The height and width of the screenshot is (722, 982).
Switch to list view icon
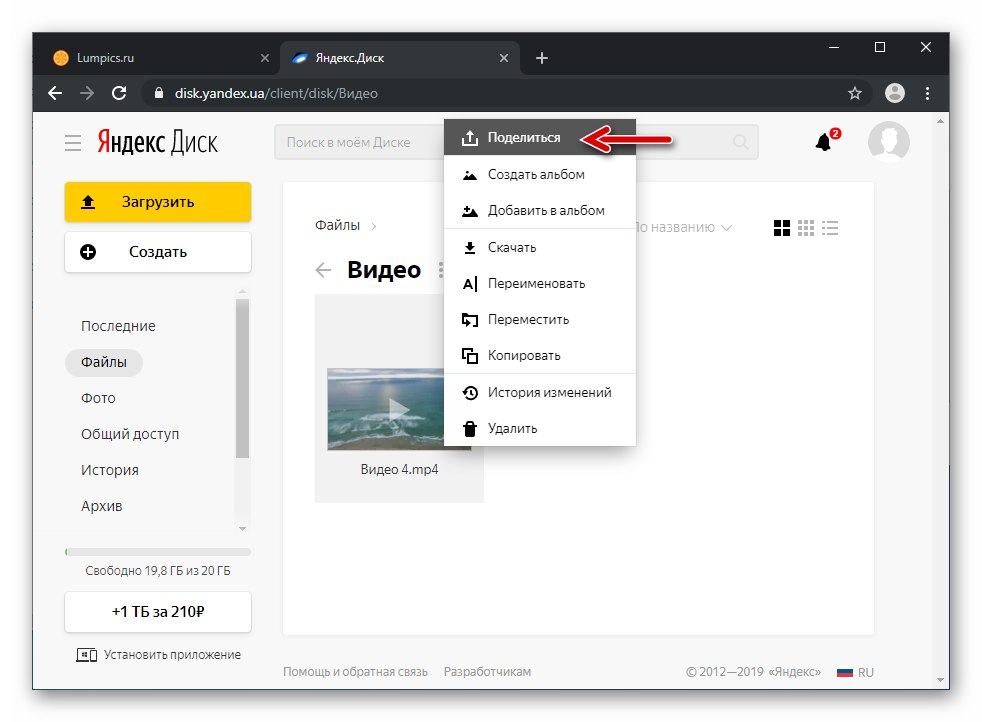tap(830, 228)
